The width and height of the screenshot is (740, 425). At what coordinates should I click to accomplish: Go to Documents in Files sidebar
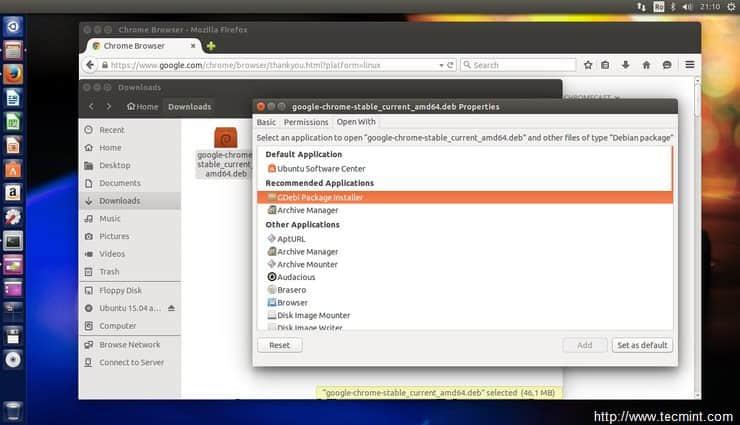[119, 183]
